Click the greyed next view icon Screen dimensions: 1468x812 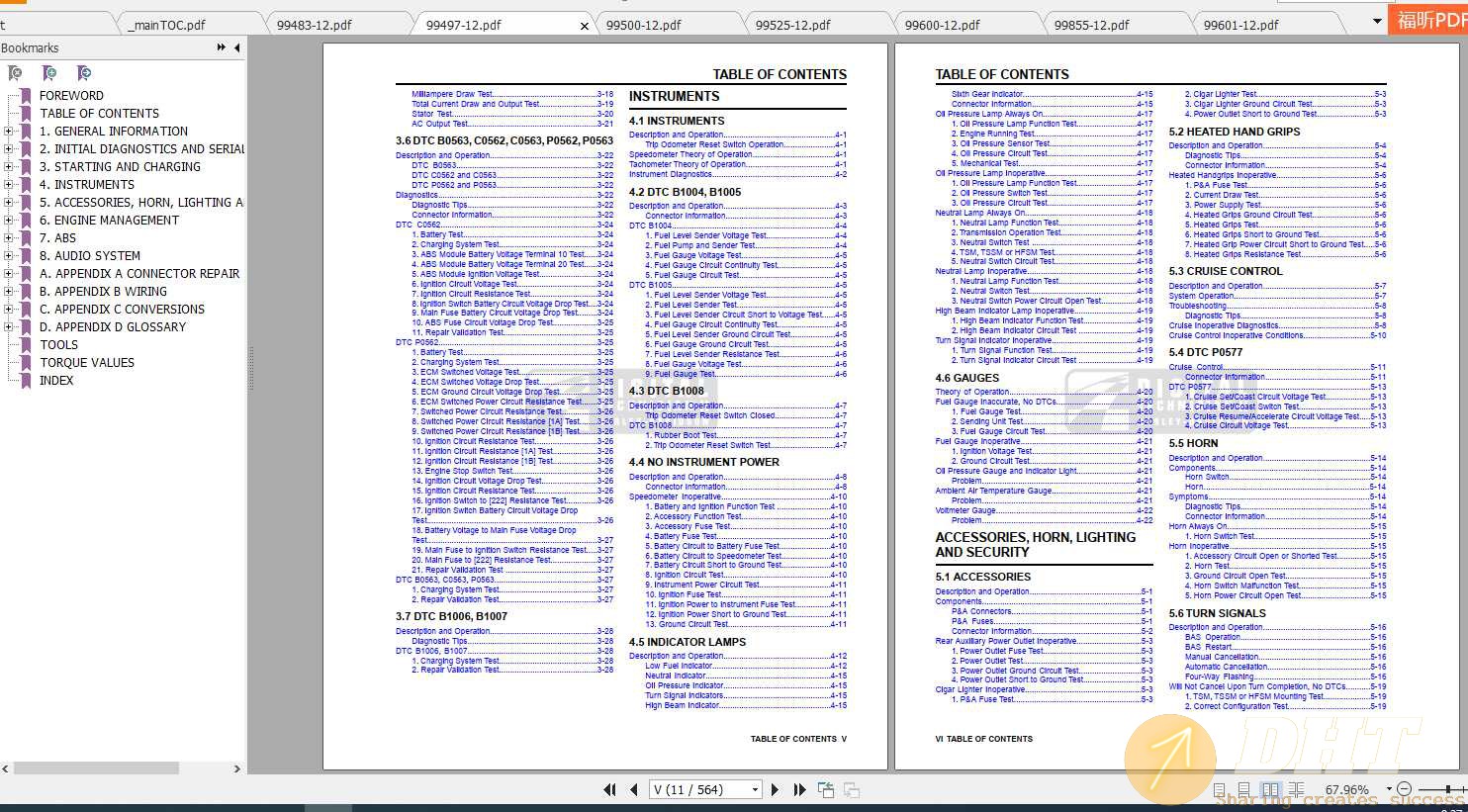(x=851, y=789)
